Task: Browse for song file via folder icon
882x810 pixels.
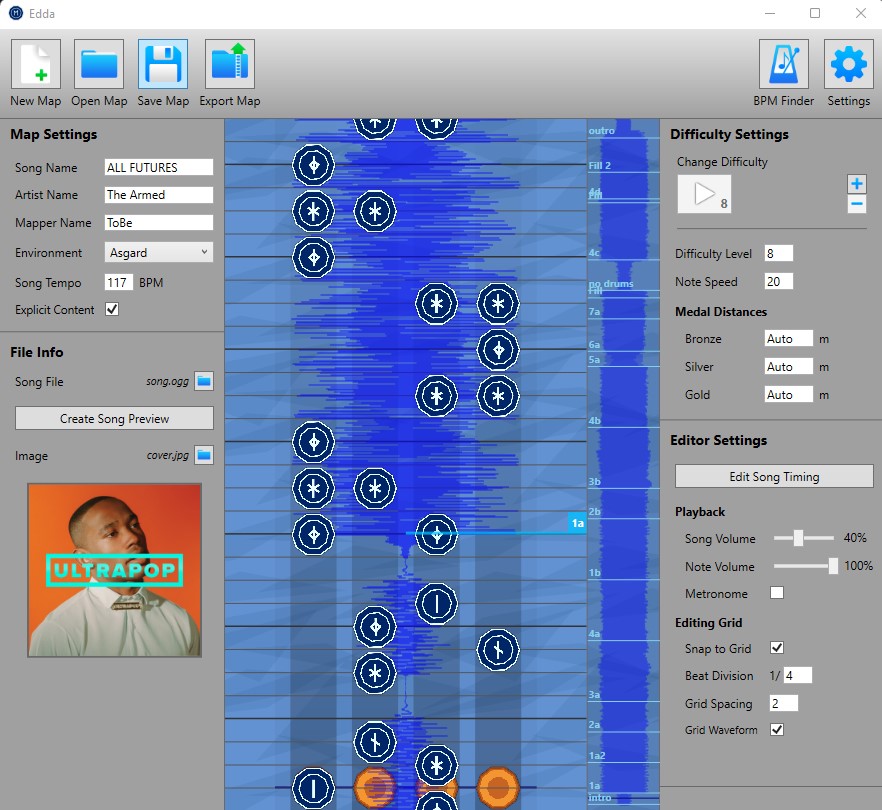Action: [204, 381]
